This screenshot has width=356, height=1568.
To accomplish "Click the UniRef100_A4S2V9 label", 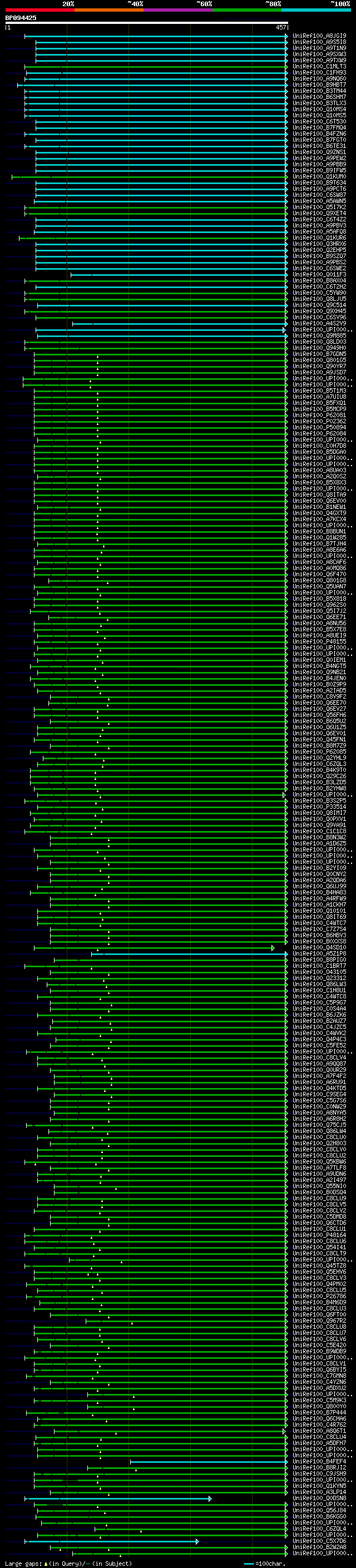I will tap(319, 323).
